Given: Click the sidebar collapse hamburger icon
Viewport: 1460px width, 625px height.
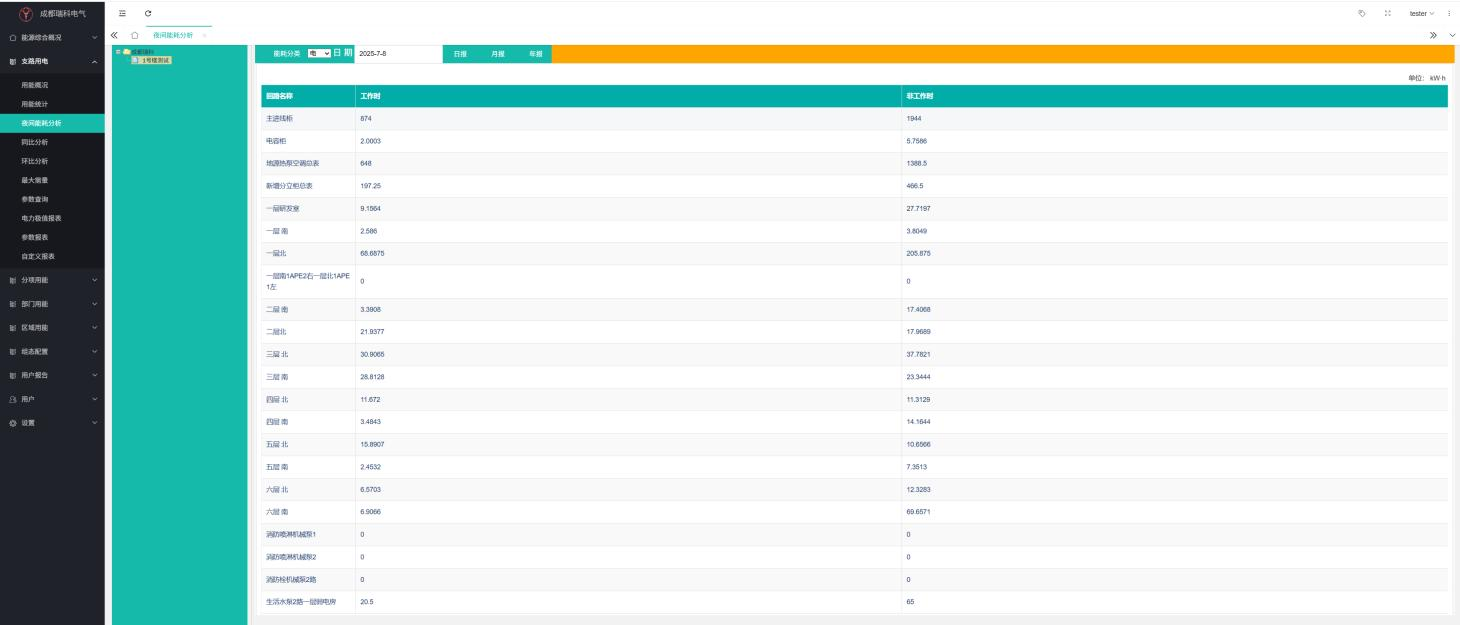Looking at the screenshot, I should pos(122,13).
